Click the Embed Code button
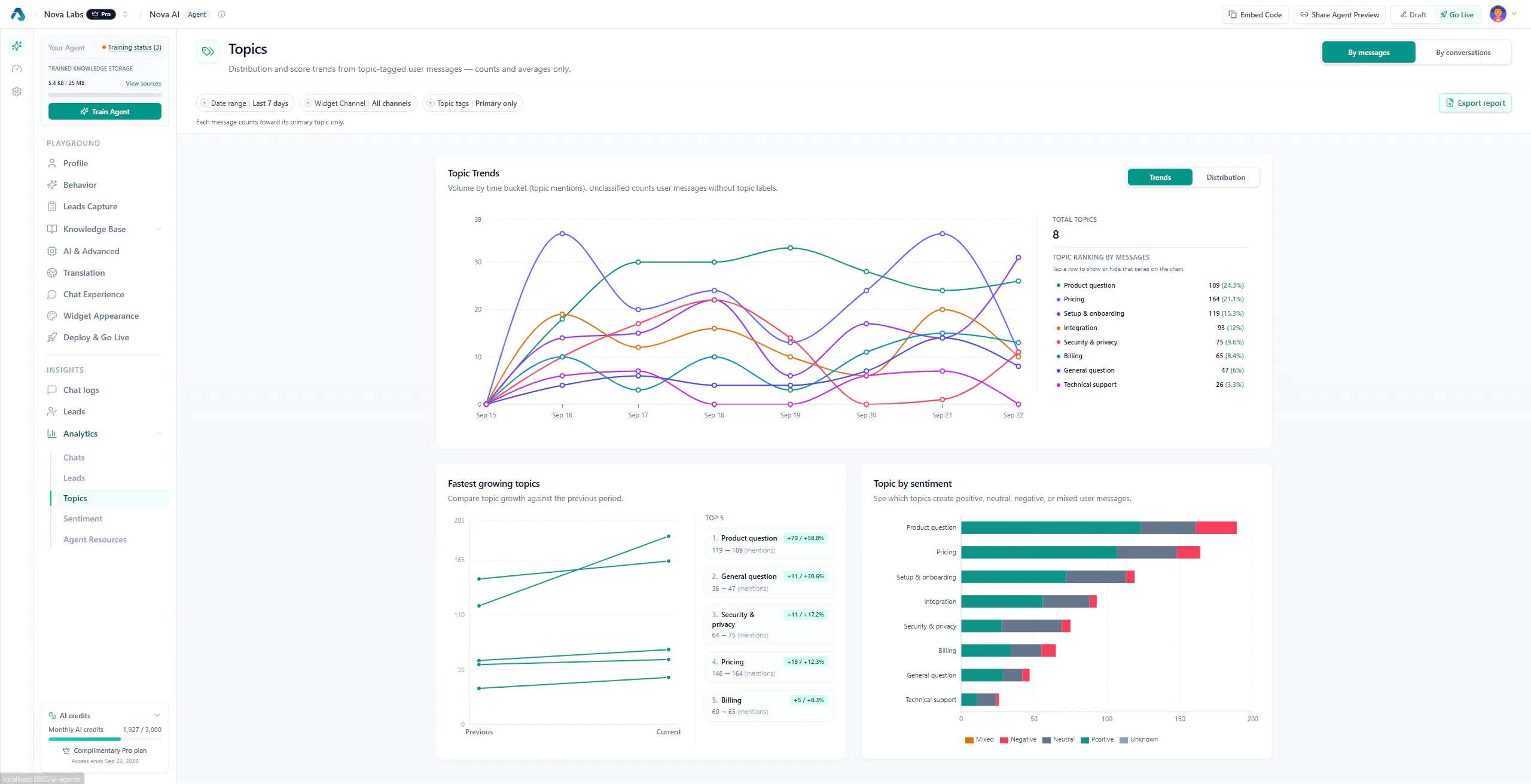1531x784 pixels. 1255,14
